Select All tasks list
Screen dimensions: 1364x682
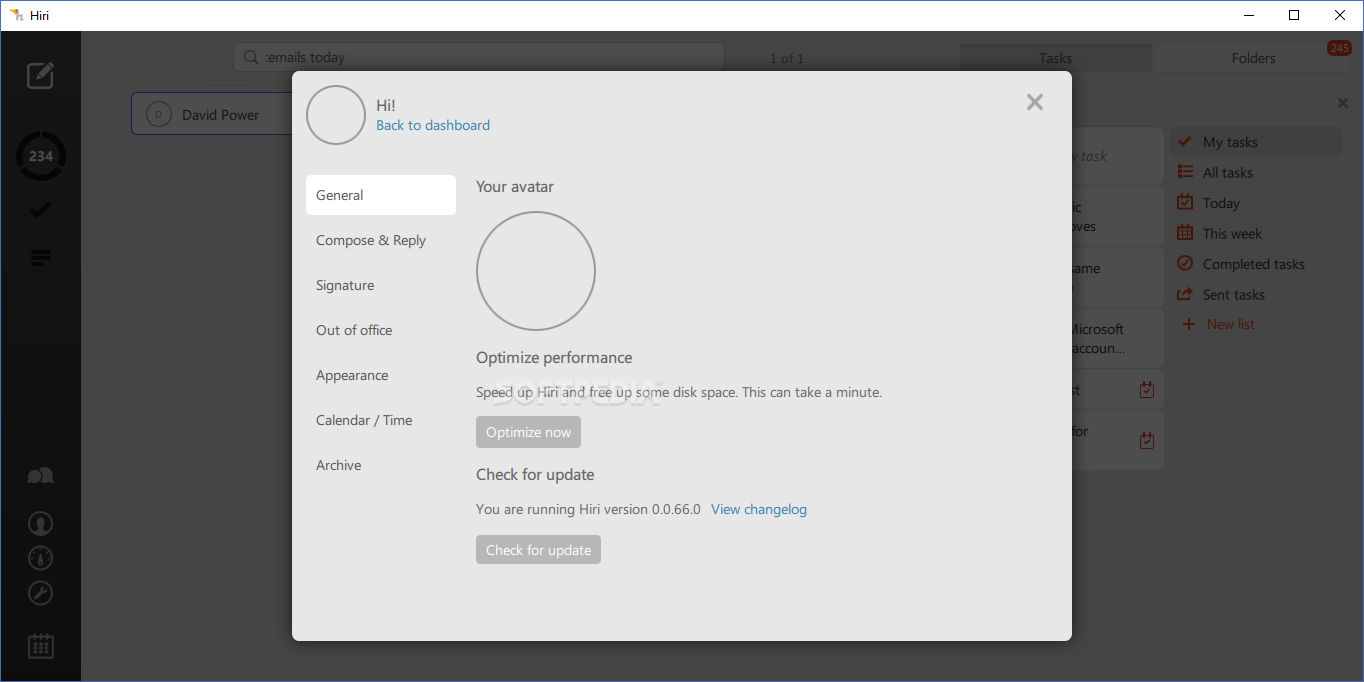[x=1228, y=172]
